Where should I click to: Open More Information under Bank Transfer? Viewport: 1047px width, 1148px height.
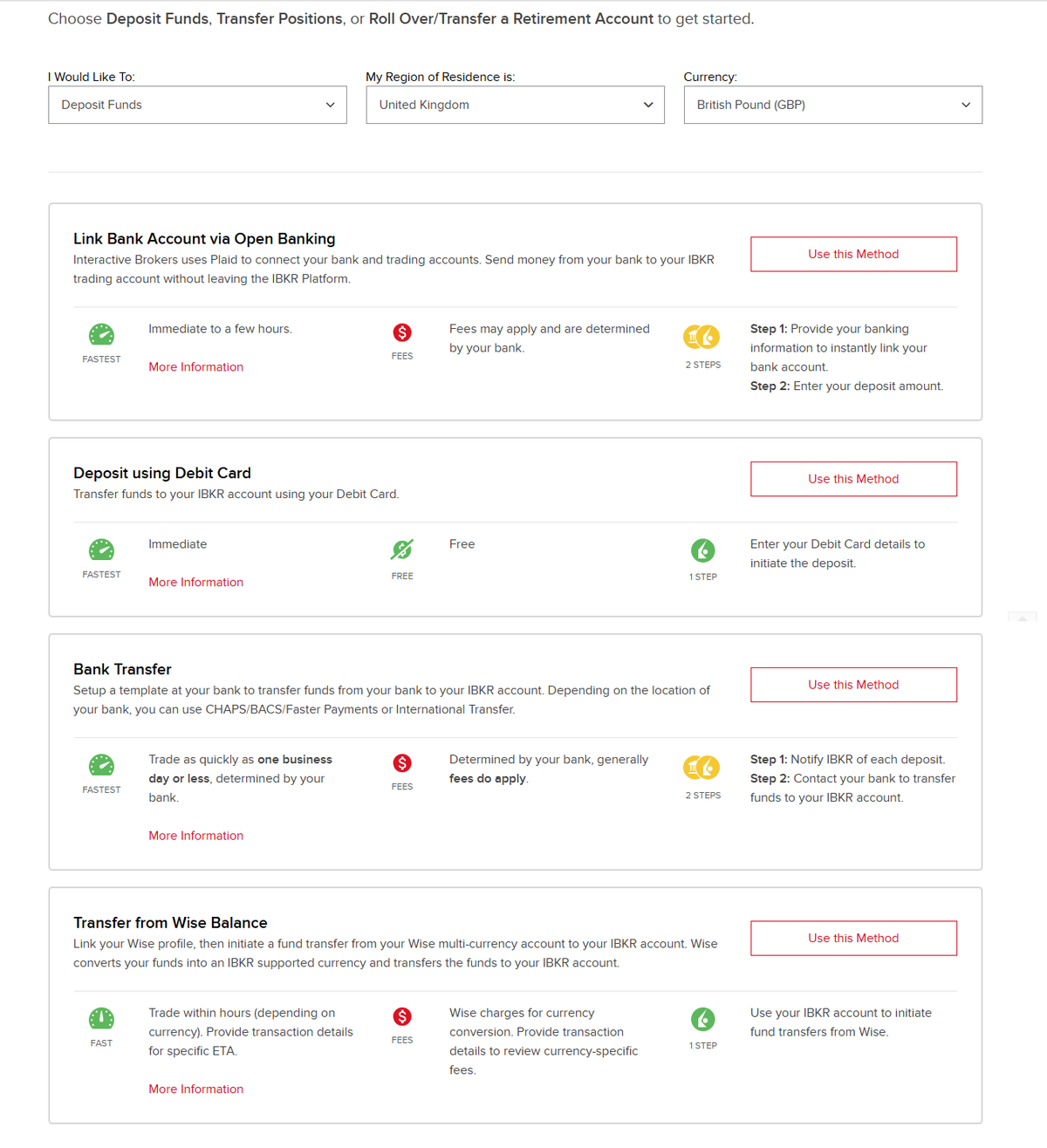[195, 836]
